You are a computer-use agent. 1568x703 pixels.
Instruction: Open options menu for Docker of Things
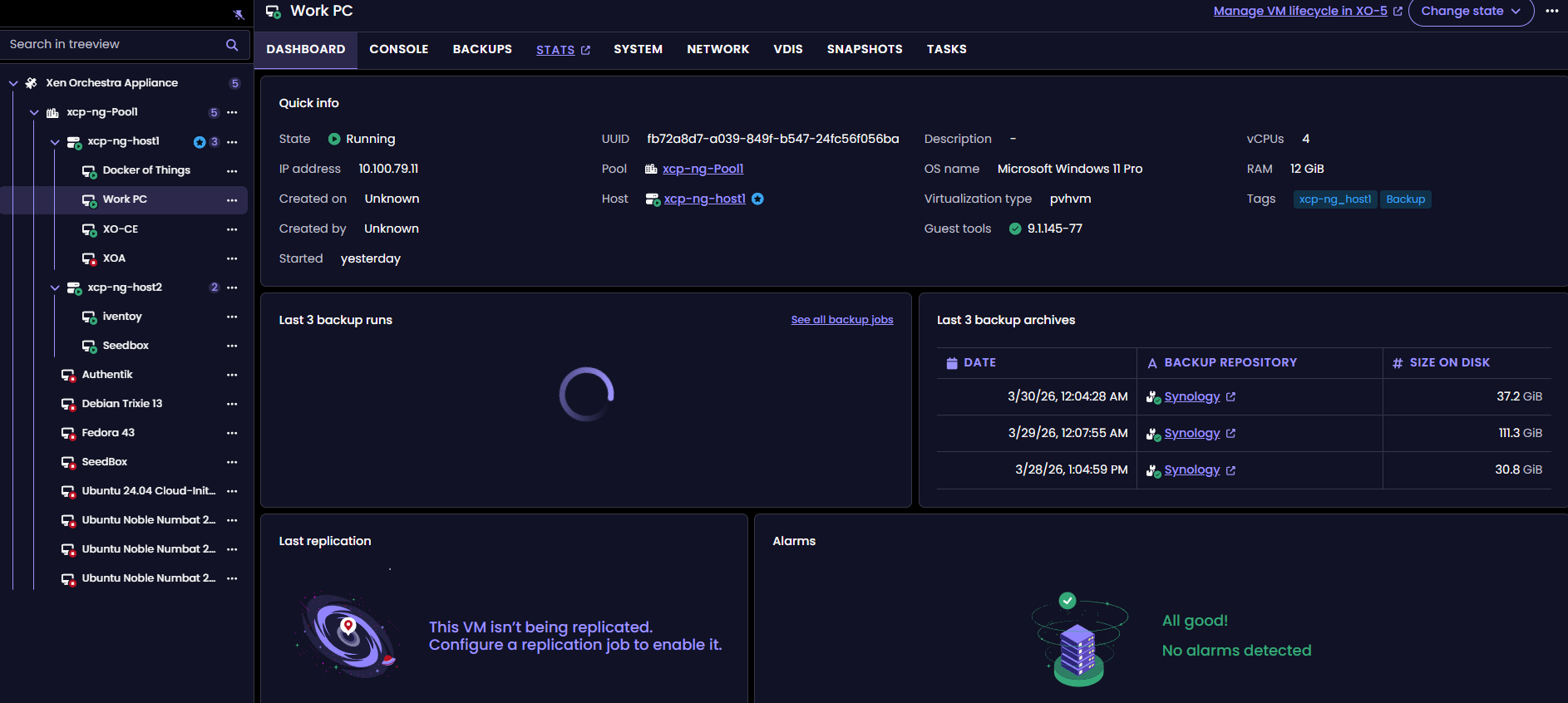[x=232, y=171]
